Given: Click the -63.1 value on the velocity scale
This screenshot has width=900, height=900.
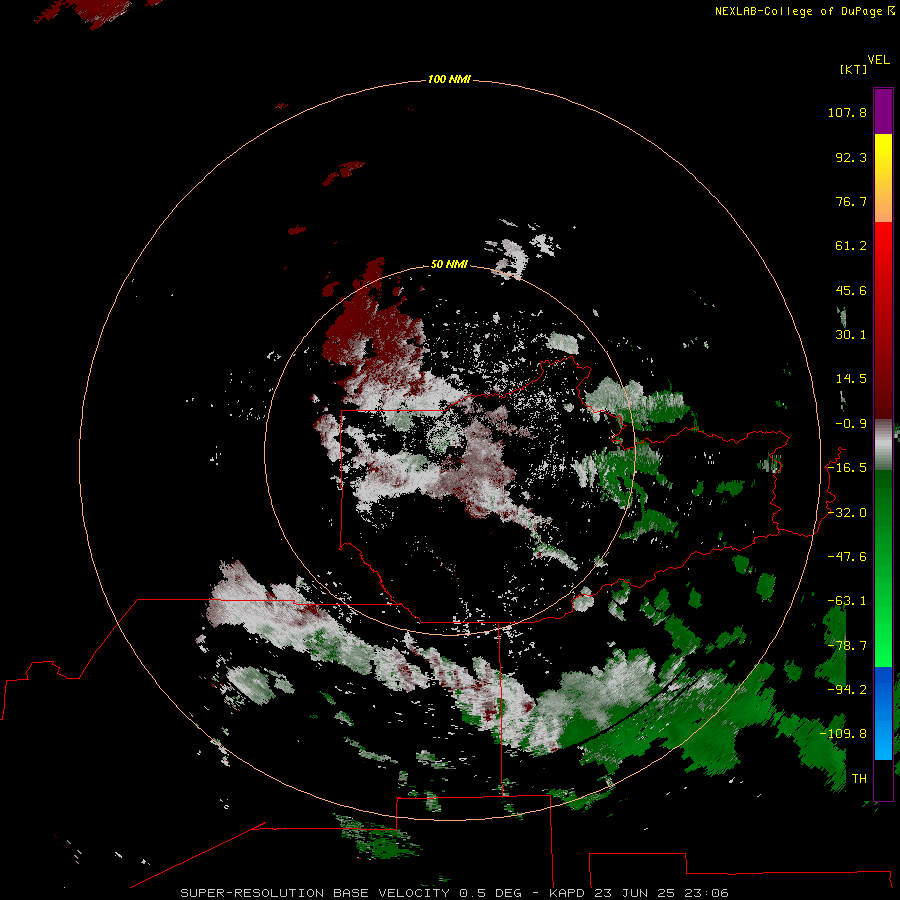Looking at the screenshot, I should tap(847, 601).
